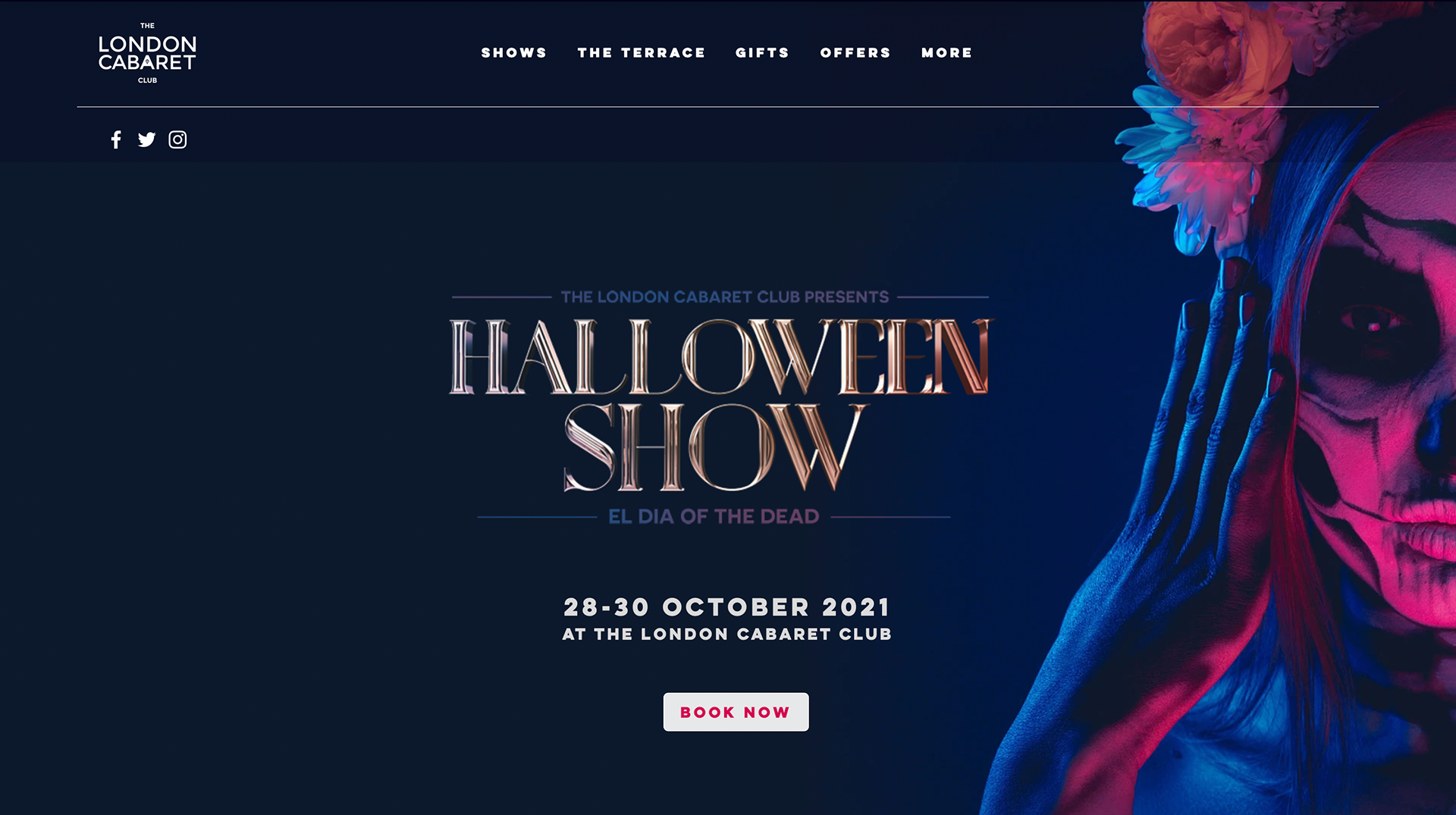Click the 28-30 October 2021 date text

click(726, 607)
